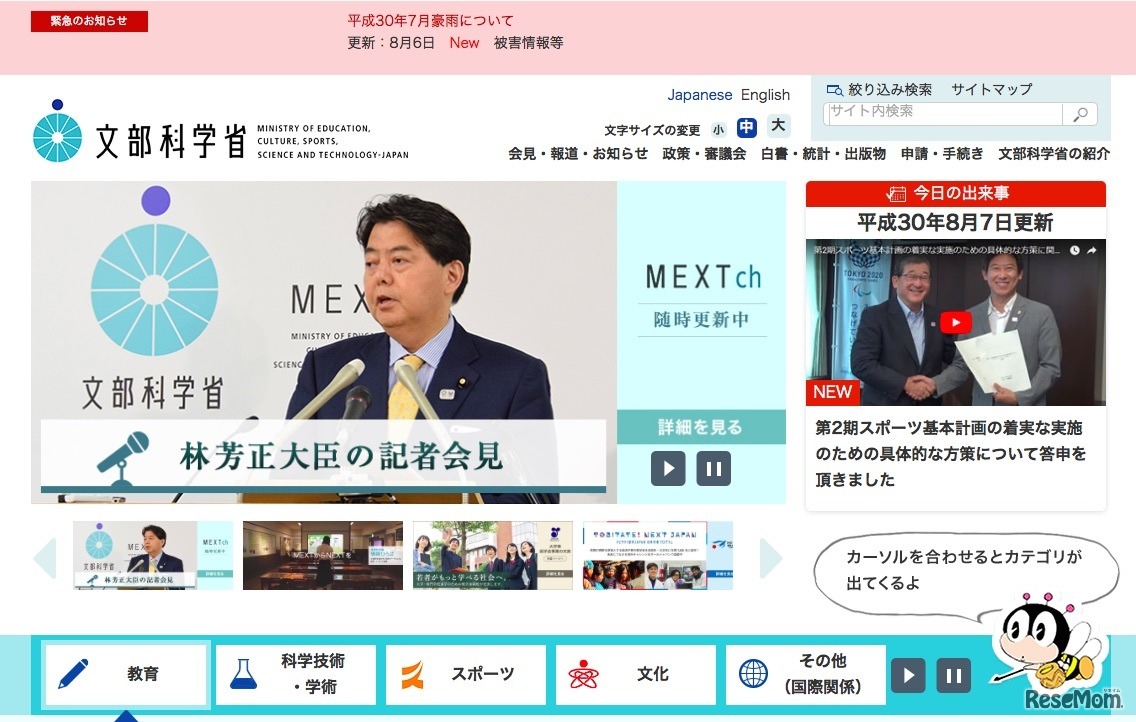
Task: Open 詳細を見る on the MEXTch panel
Action: coord(702,426)
